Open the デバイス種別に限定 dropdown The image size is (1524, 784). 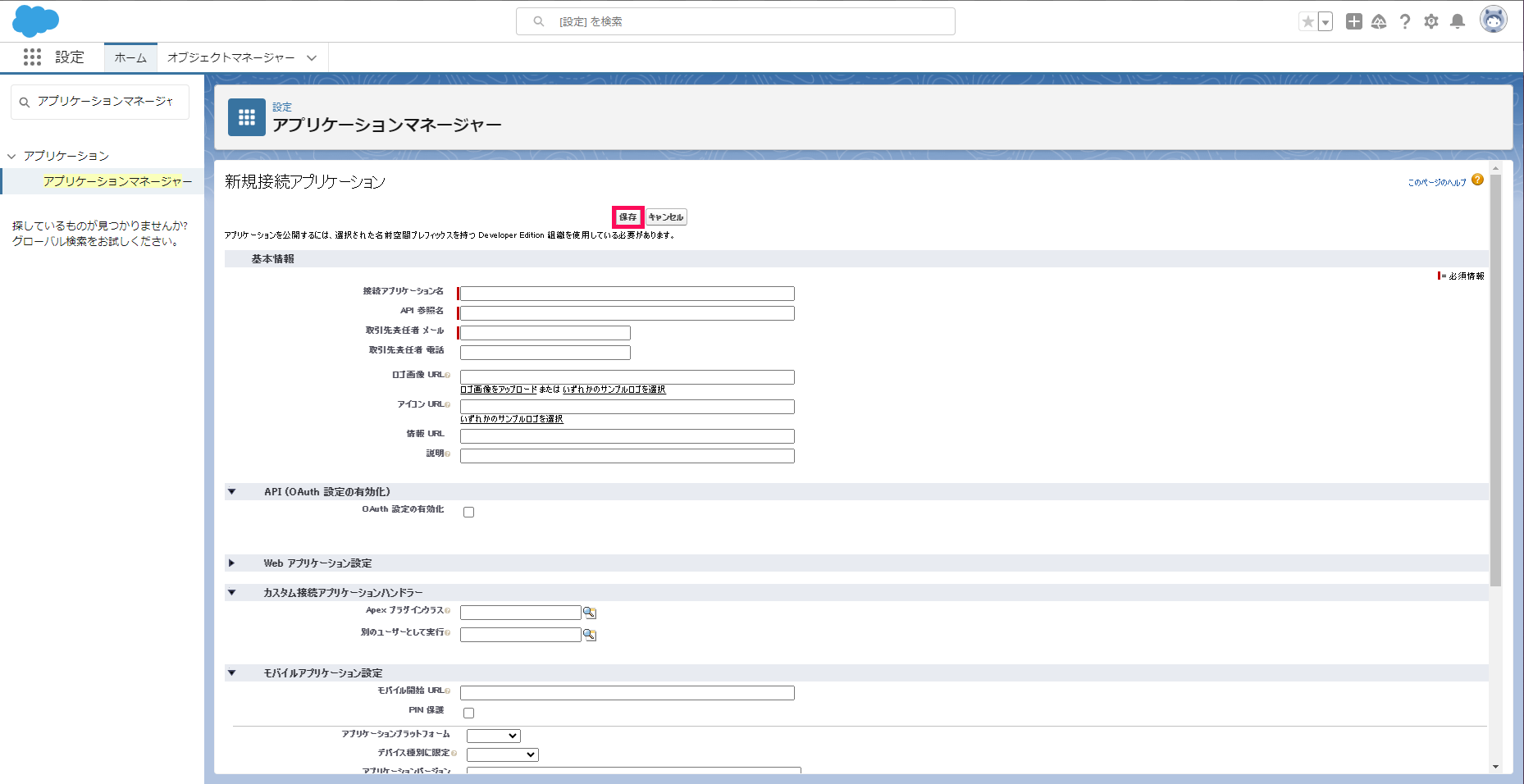tap(502, 754)
